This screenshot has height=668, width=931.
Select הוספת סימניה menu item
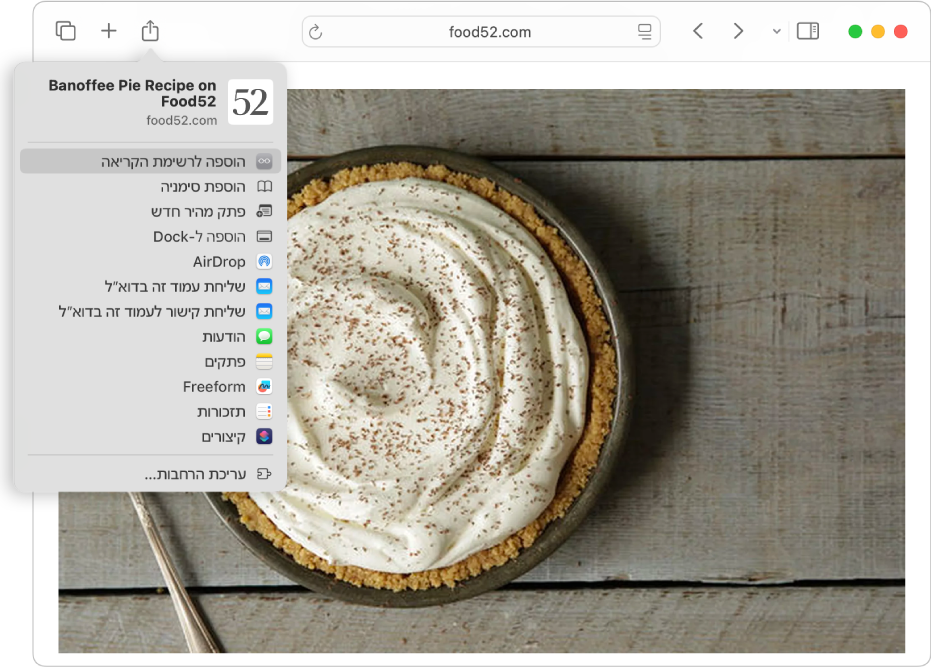point(150,186)
